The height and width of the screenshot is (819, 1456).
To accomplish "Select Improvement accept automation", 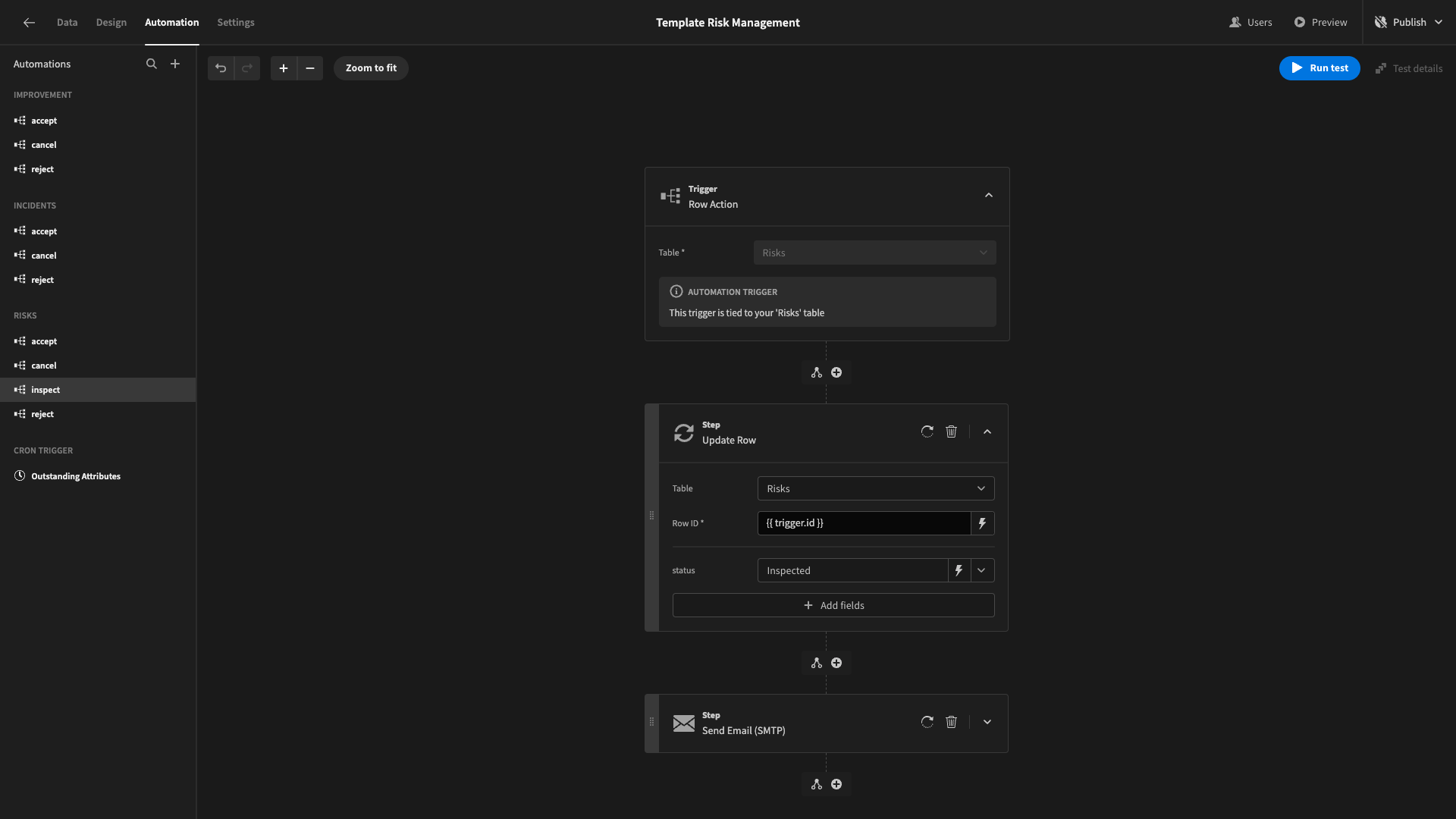I will [98, 121].
